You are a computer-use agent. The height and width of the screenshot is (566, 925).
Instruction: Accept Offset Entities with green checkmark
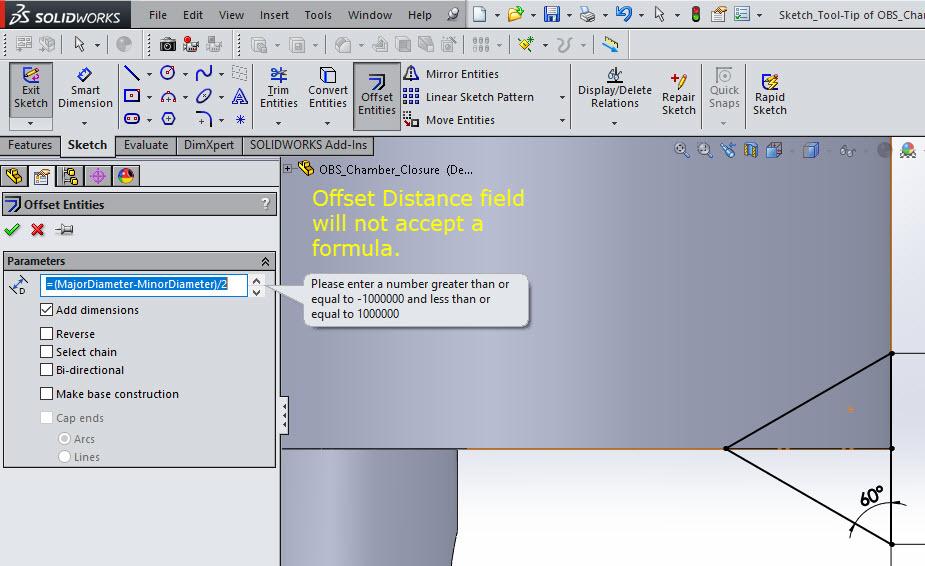[12, 230]
